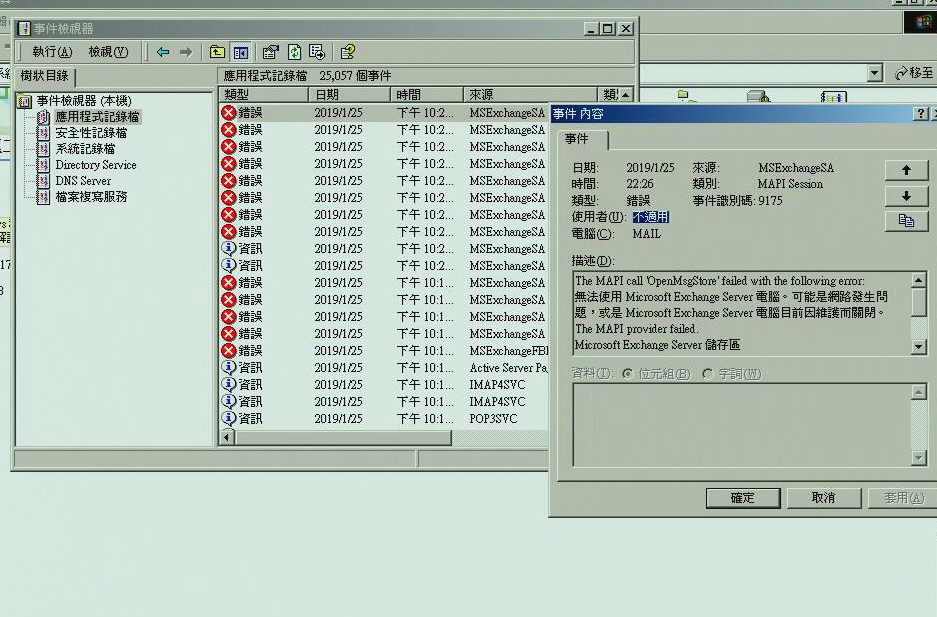The height and width of the screenshot is (617, 937).
Task: Open the address bar dropdown in background window
Action: point(874,73)
